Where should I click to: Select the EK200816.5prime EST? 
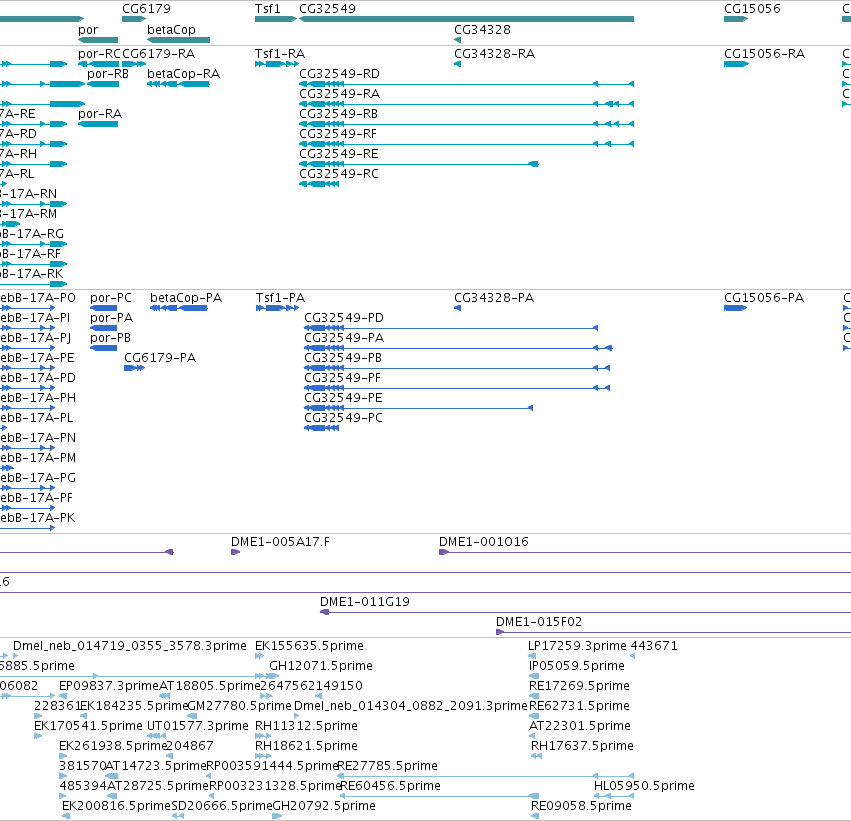coord(116,807)
